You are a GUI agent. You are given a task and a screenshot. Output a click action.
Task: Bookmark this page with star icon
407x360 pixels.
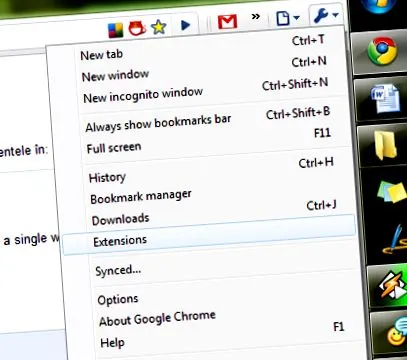pyautogui.click(x=159, y=27)
